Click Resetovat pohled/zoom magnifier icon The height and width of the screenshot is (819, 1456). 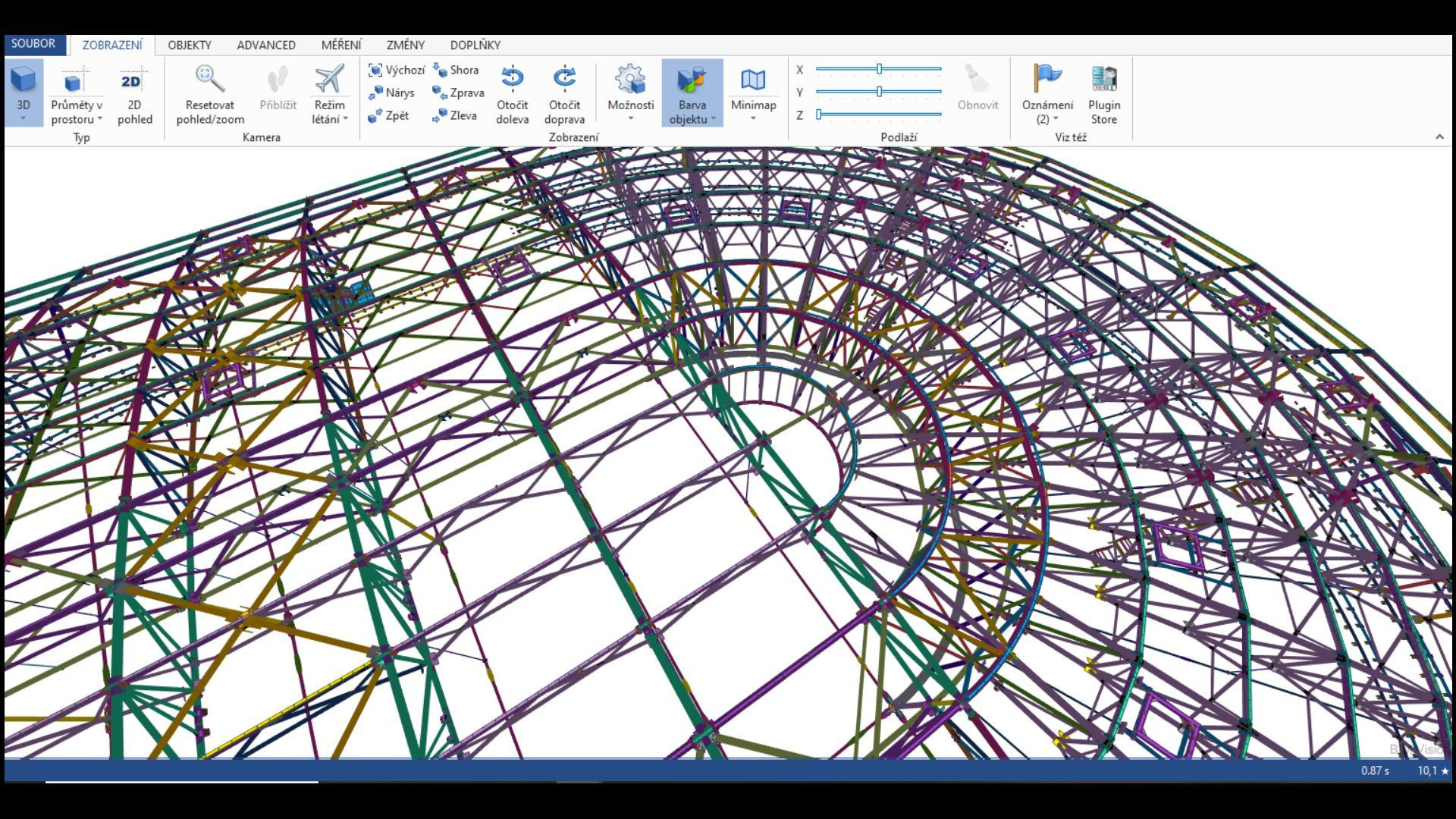point(210,78)
